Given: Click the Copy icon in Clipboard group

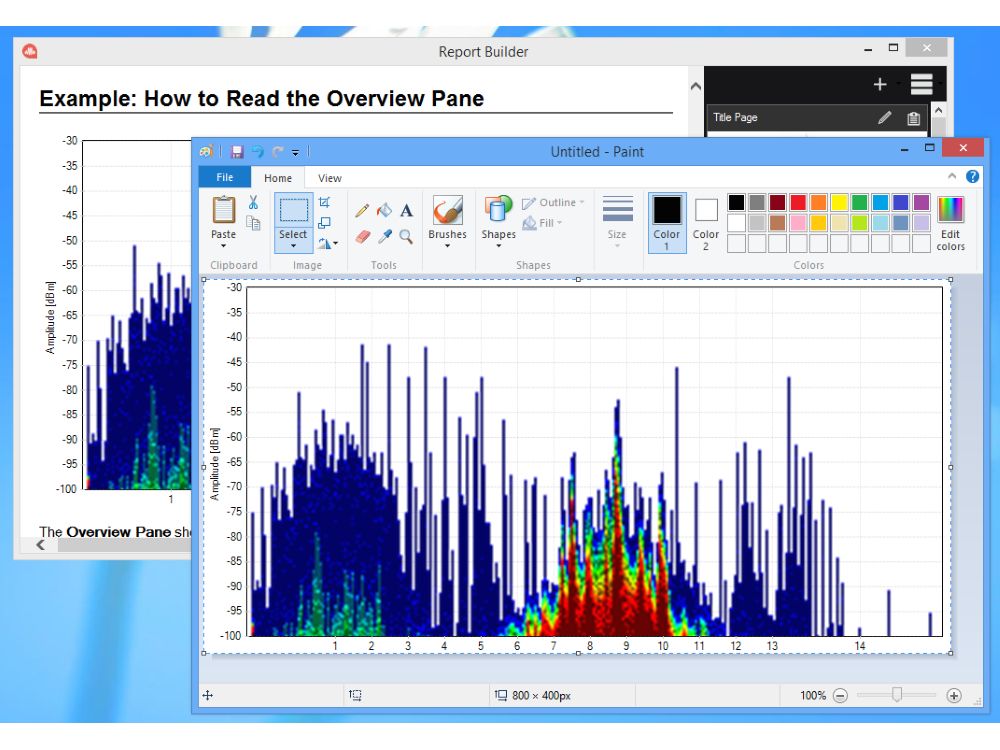Looking at the screenshot, I should [253, 223].
